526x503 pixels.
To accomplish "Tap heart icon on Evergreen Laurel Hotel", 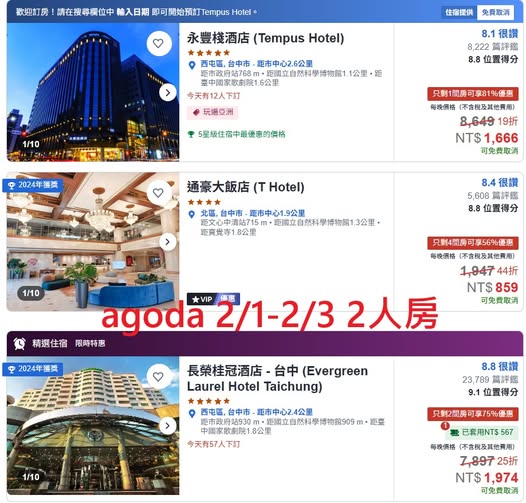I will tap(158, 377).
